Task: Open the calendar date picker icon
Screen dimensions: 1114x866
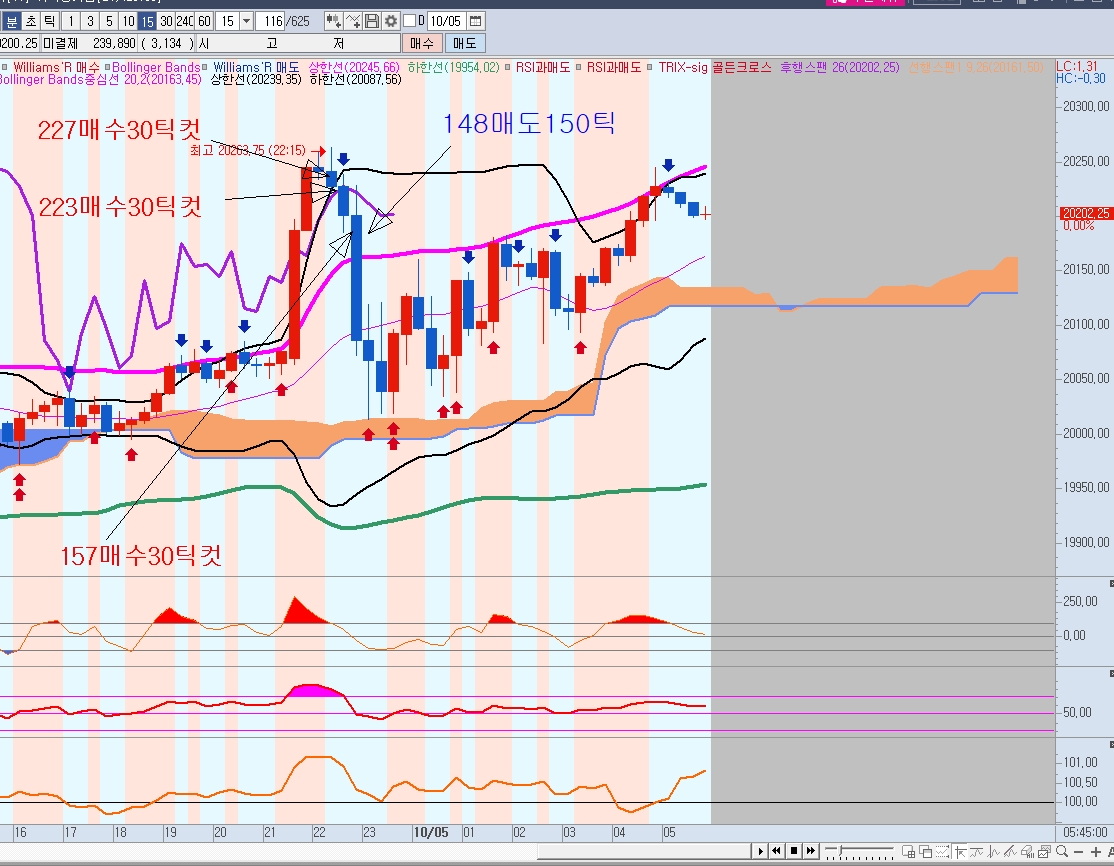Action: point(476,21)
